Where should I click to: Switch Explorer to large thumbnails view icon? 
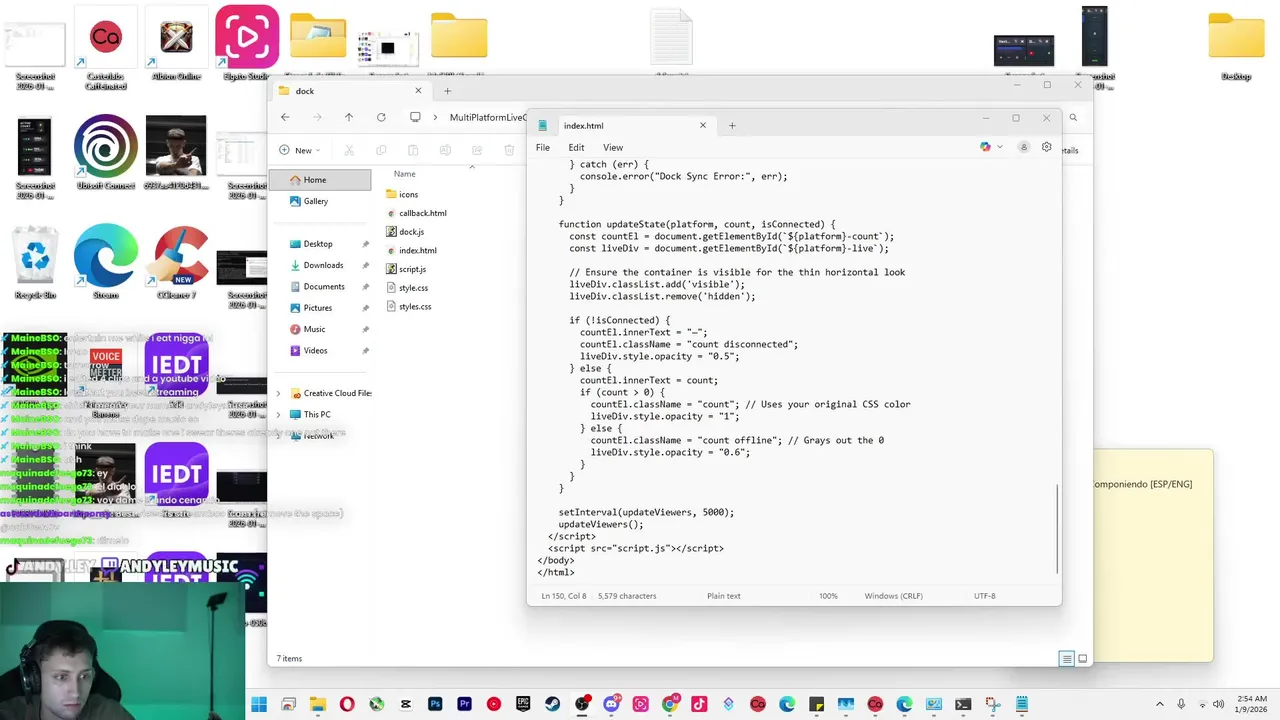[x=1082, y=658]
